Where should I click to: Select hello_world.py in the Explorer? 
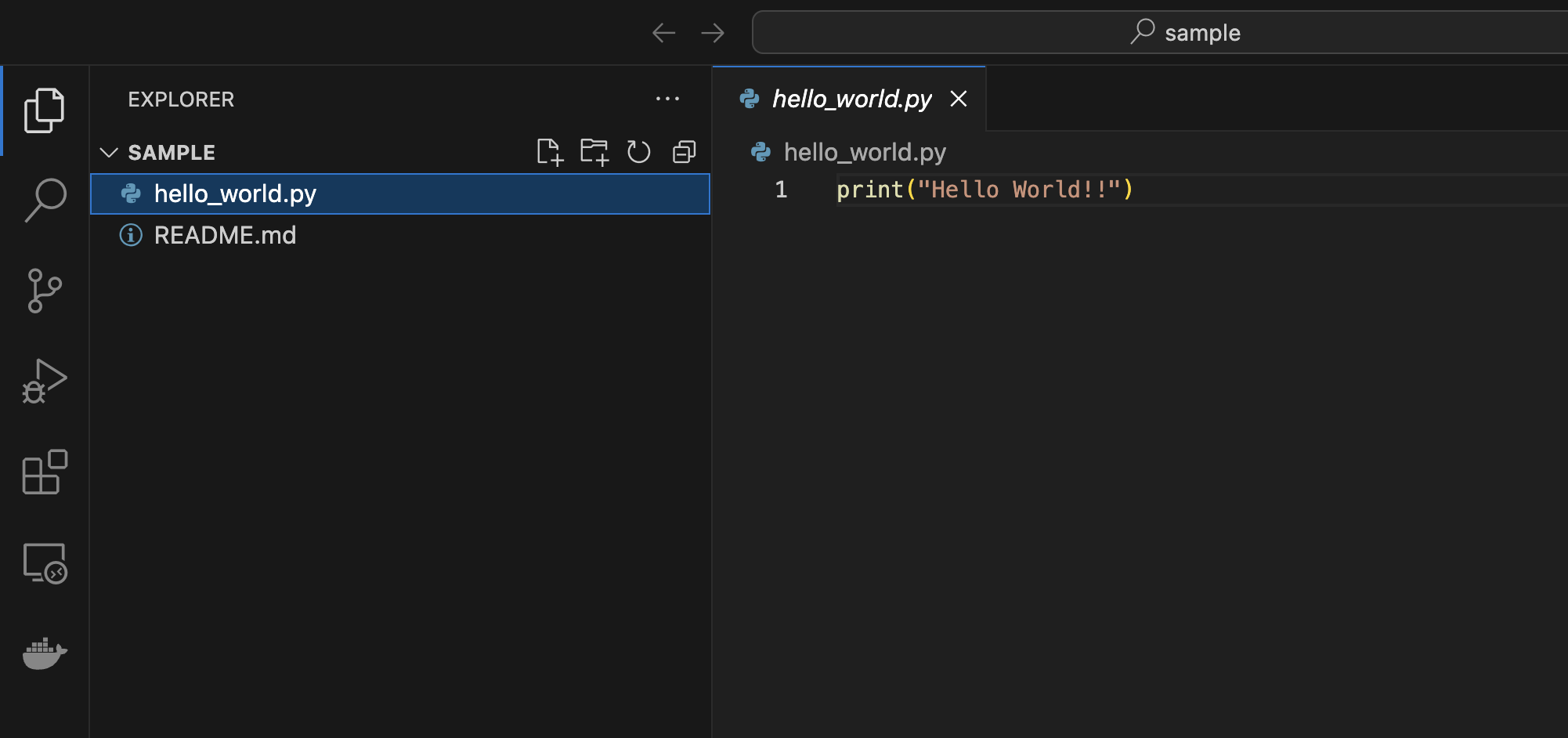pos(236,194)
